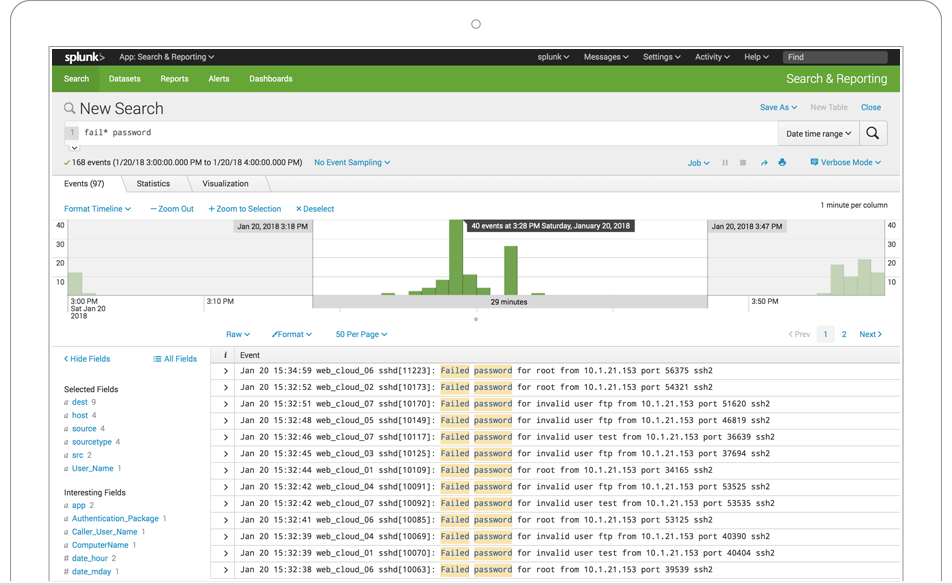Select the Authentication_Package field
This screenshot has height=585, width=952.
click(x=115, y=519)
